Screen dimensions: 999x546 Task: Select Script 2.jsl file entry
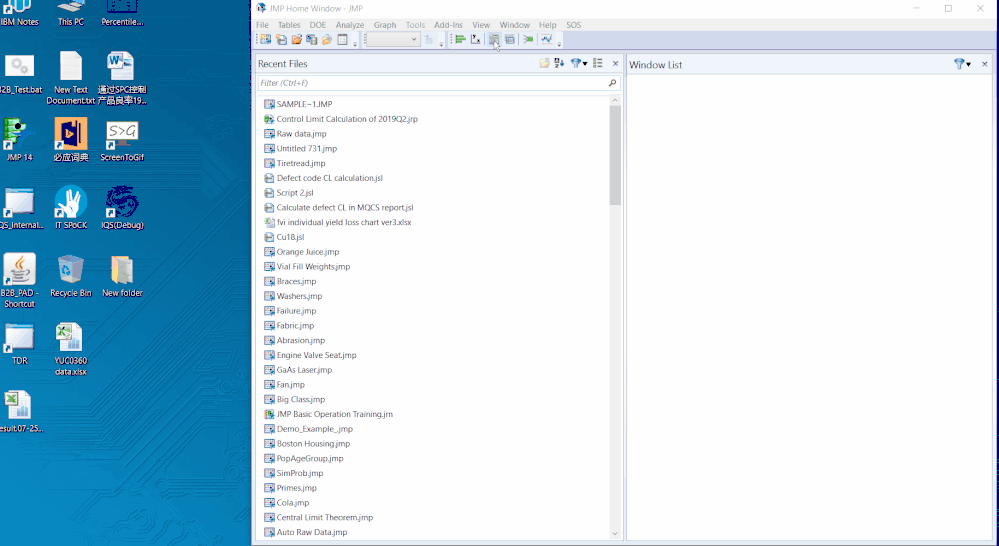289,192
